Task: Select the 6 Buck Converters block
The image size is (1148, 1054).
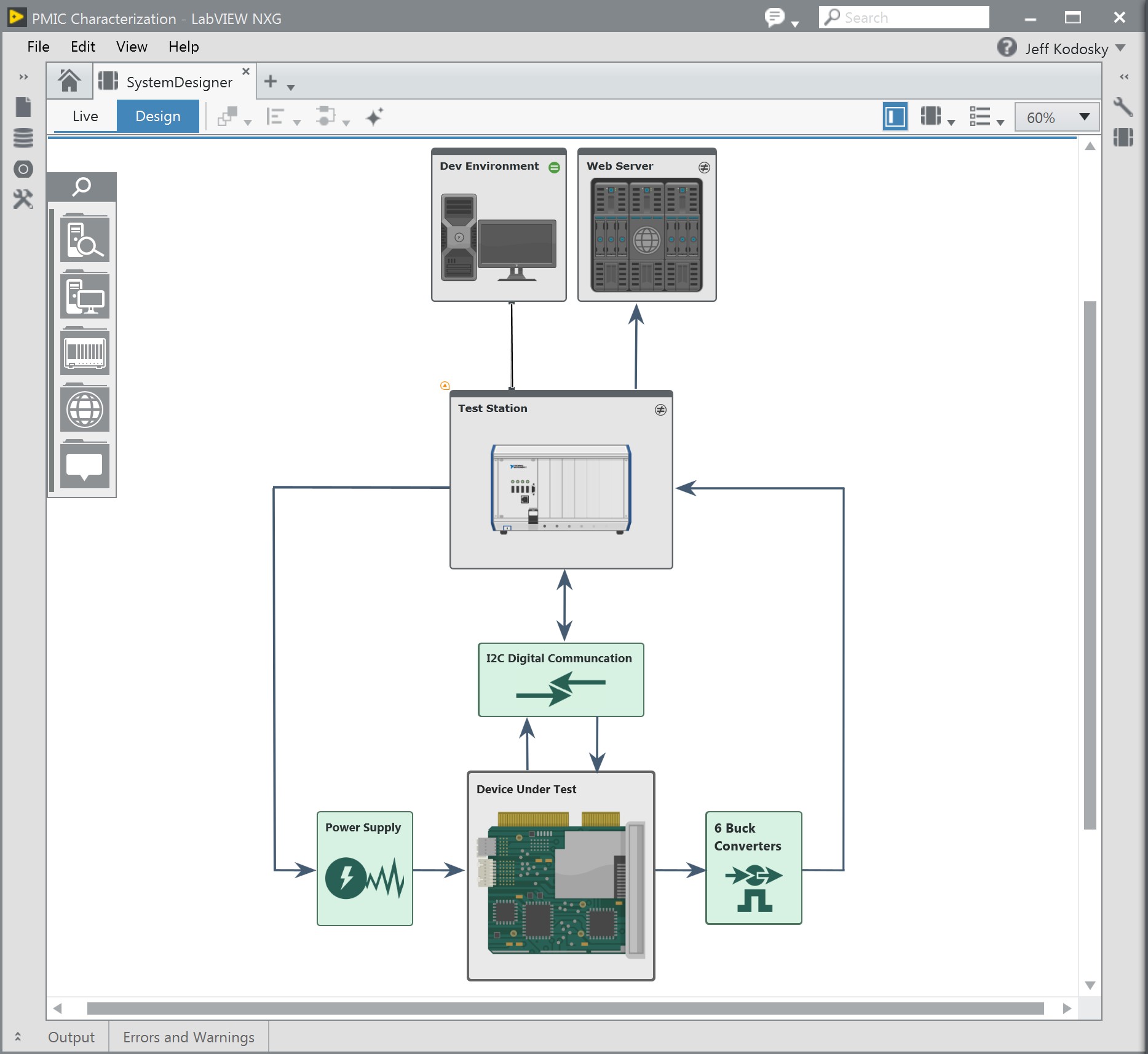Action: coord(754,868)
